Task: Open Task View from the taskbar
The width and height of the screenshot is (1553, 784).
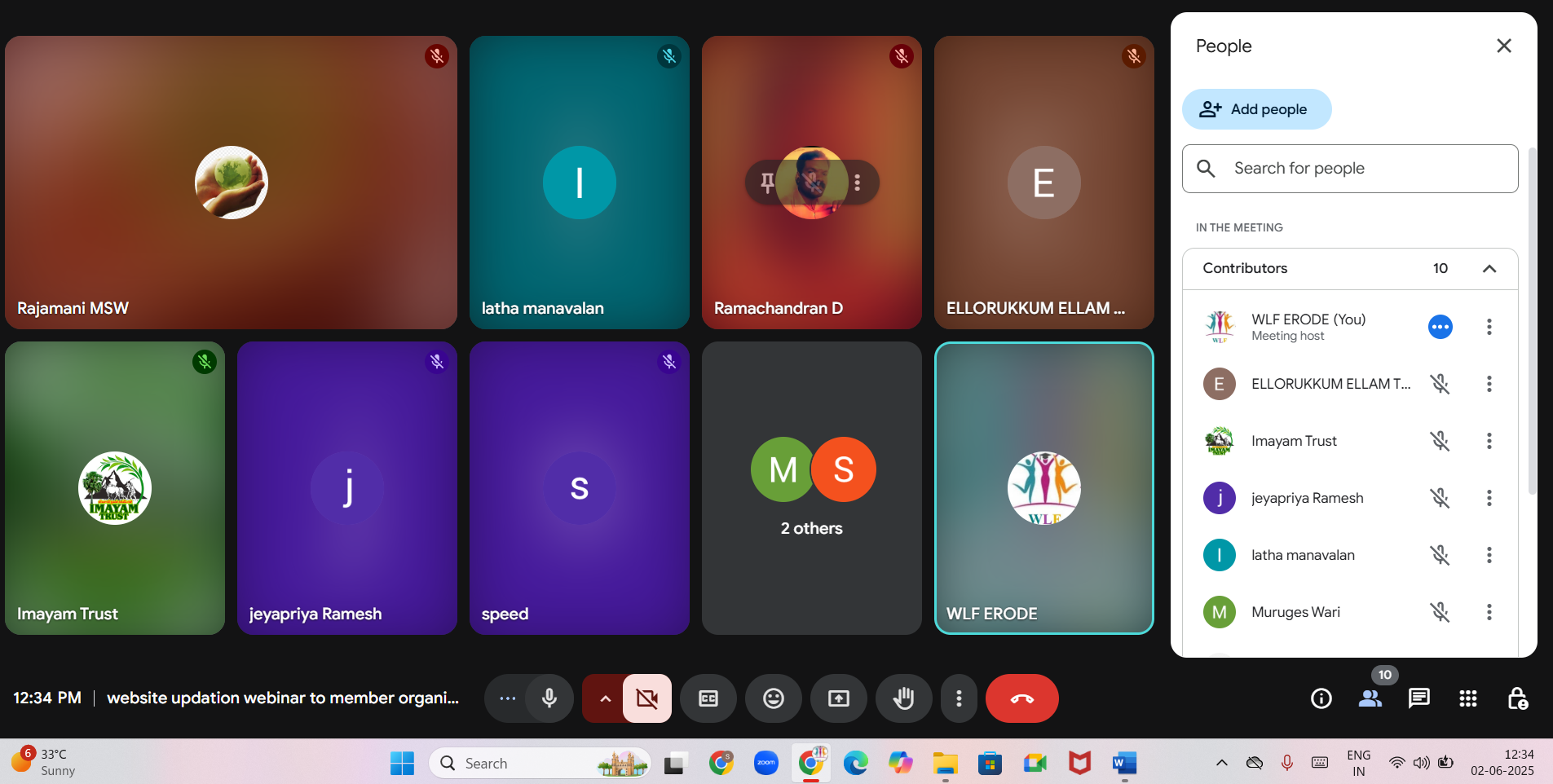Action: pyautogui.click(x=674, y=764)
